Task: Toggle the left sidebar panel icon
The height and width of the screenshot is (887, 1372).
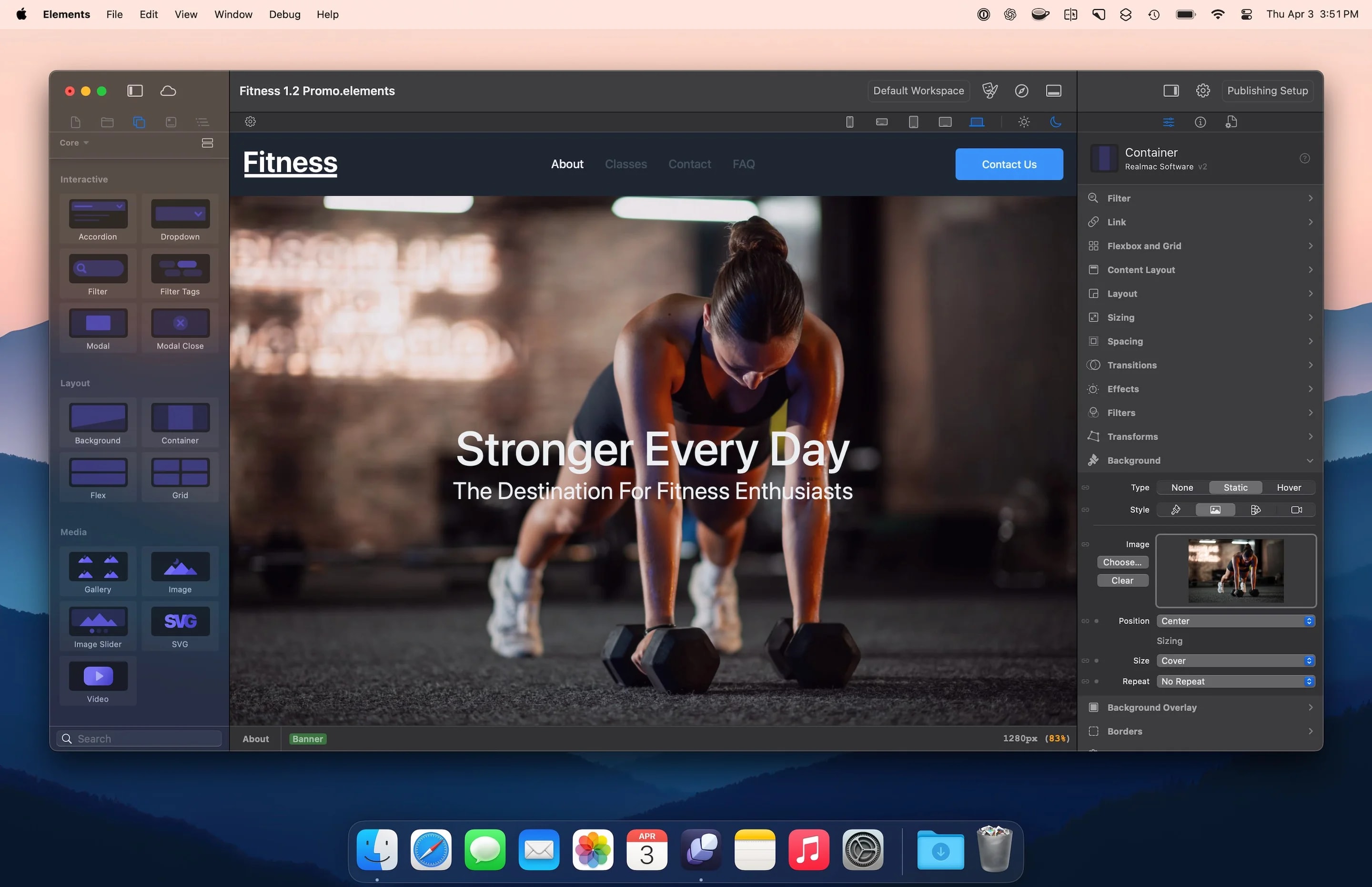Action: [x=135, y=91]
